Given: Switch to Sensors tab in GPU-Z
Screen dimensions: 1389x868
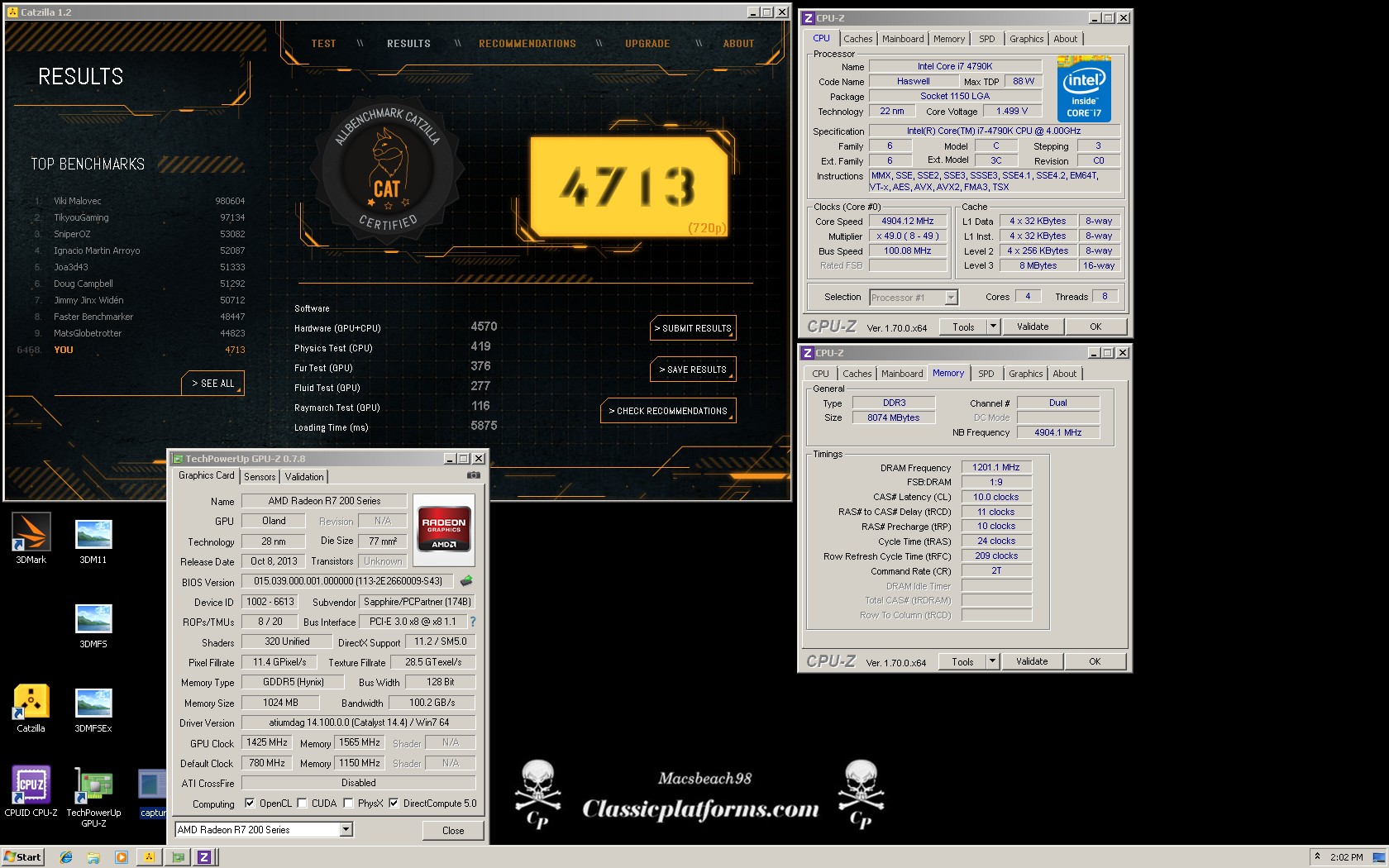Looking at the screenshot, I should (x=260, y=477).
